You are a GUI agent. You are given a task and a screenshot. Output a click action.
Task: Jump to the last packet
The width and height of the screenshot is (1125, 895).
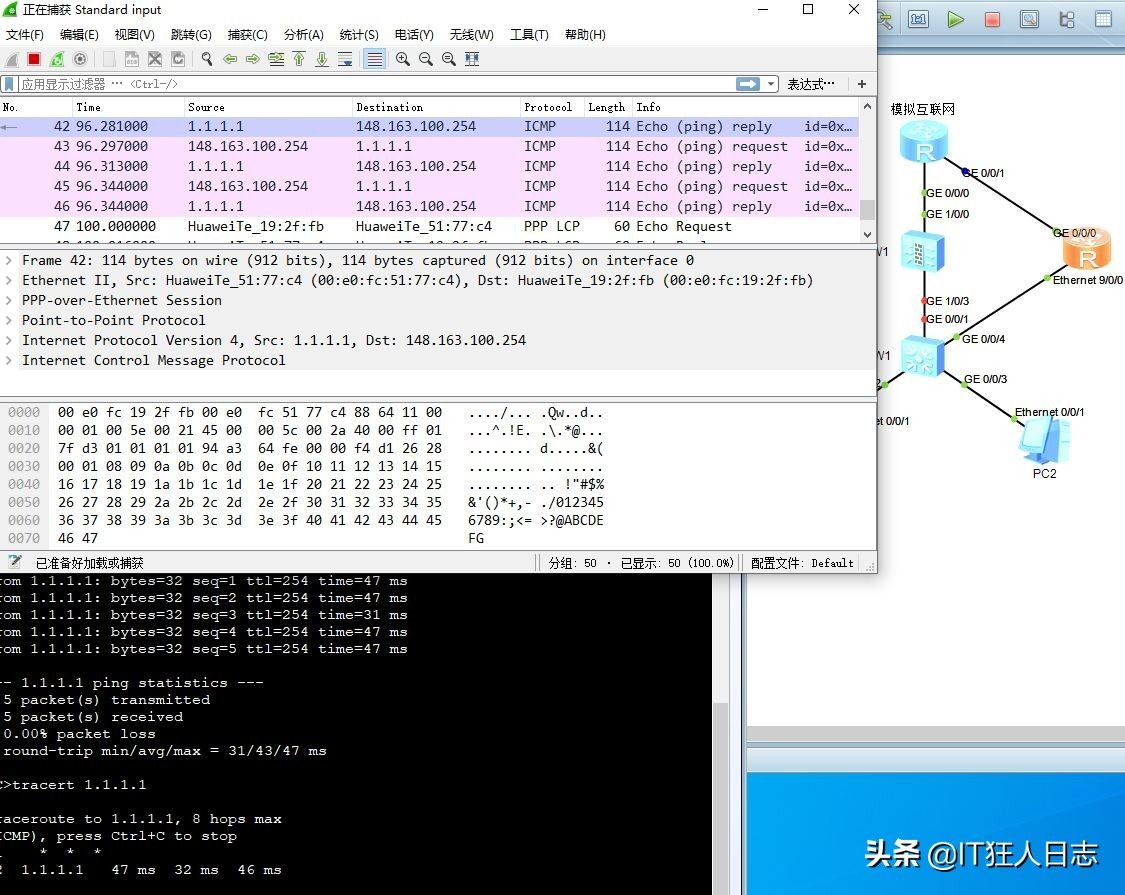click(x=322, y=59)
